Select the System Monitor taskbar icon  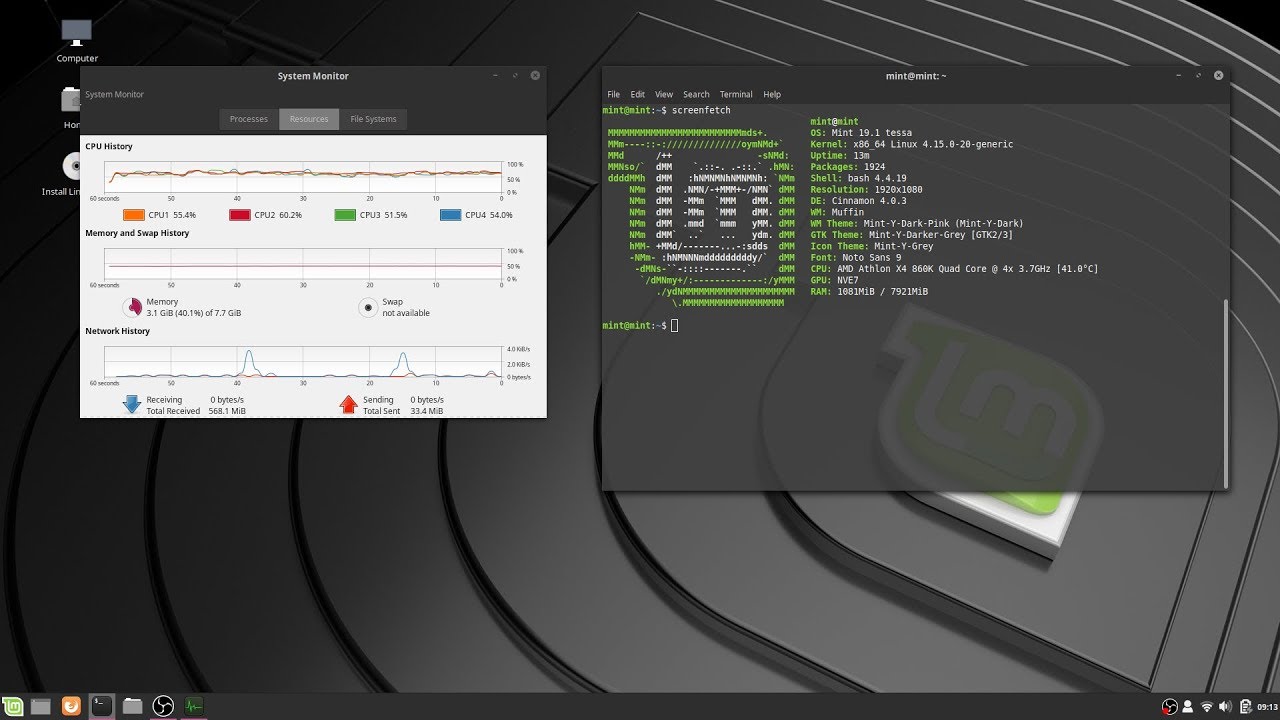[x=194, y=706]
